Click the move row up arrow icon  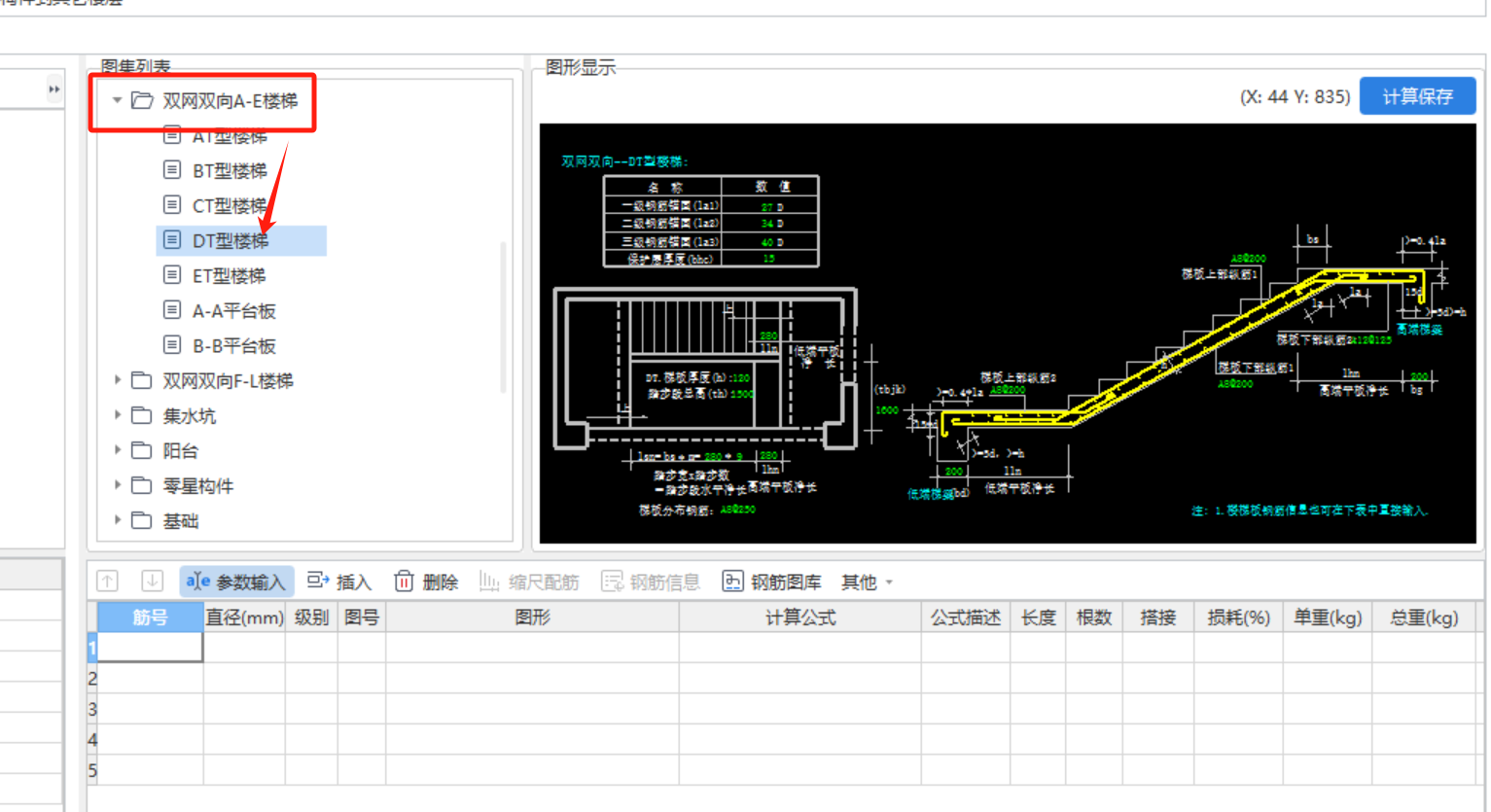[108, 582]
